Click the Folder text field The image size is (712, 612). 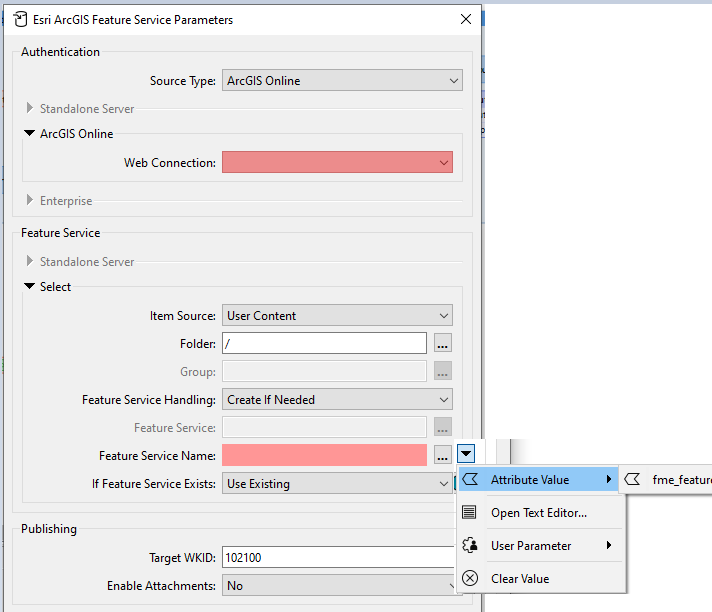point(324,344)
